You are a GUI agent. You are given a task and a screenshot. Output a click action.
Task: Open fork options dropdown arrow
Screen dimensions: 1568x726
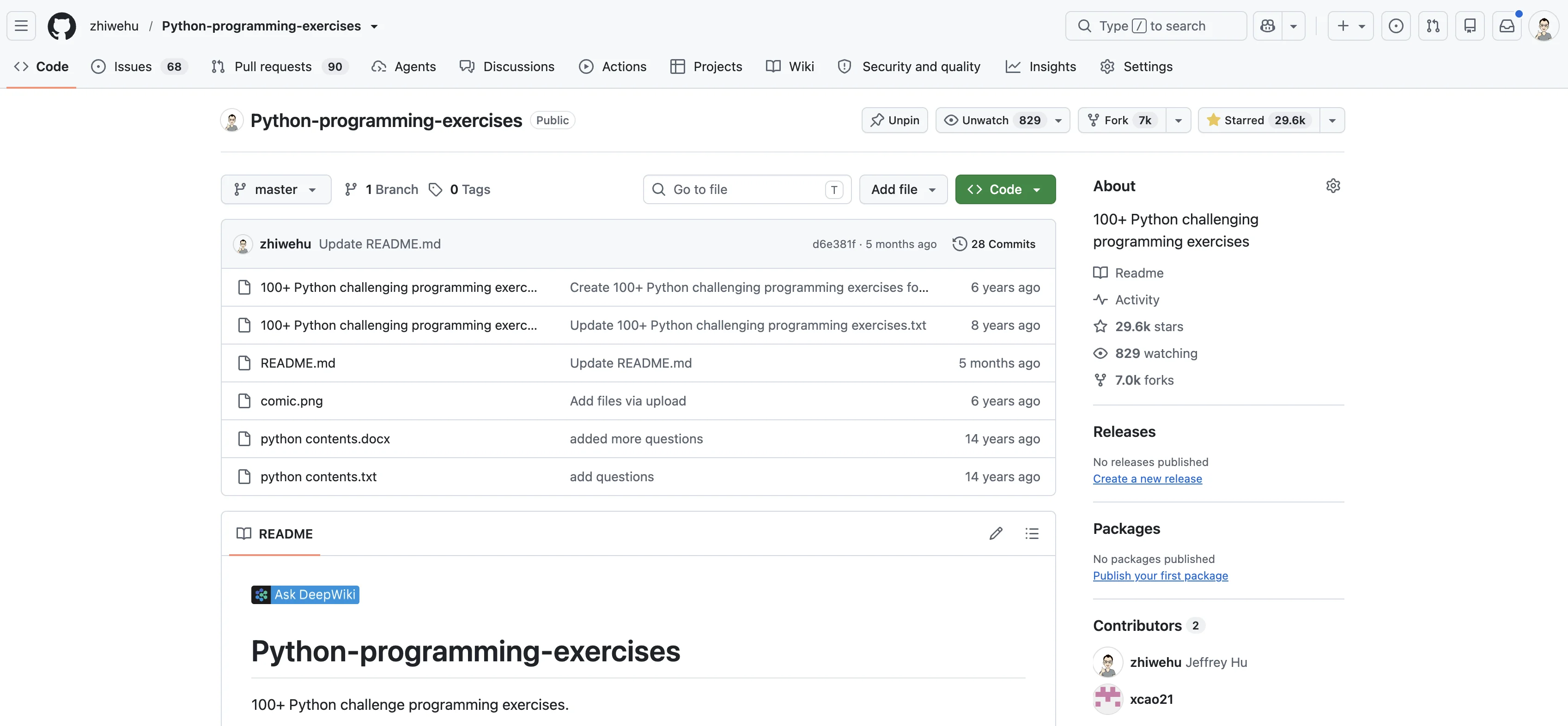pyautogui.click(x=1179, y=120)
